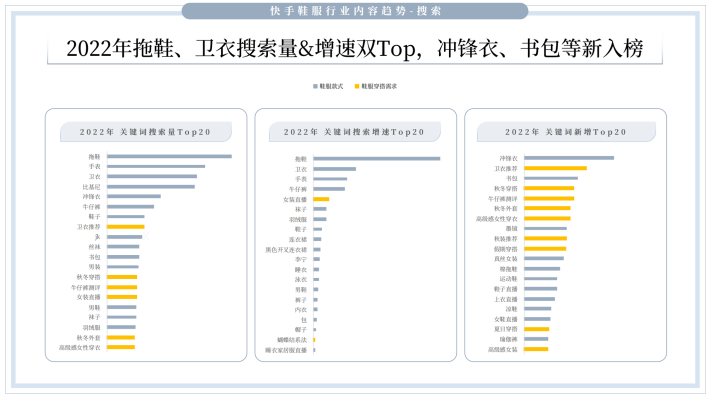The width and height of the screenshot is (710, 399).
Task: Click the 书包 bar in 新增 chart
Action: [x=551, y=178]
